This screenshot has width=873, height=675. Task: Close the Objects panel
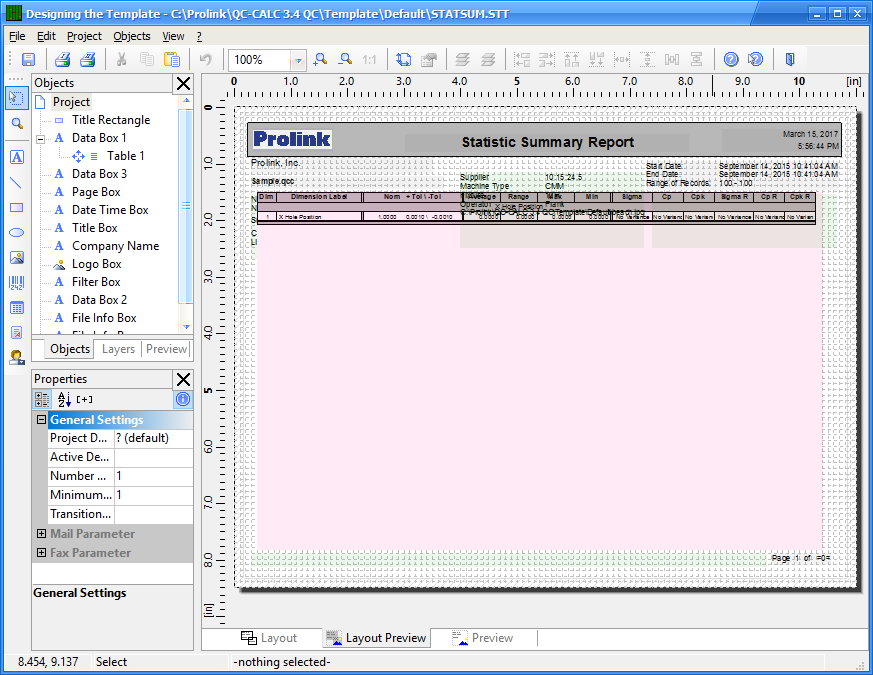coord(183,84)
